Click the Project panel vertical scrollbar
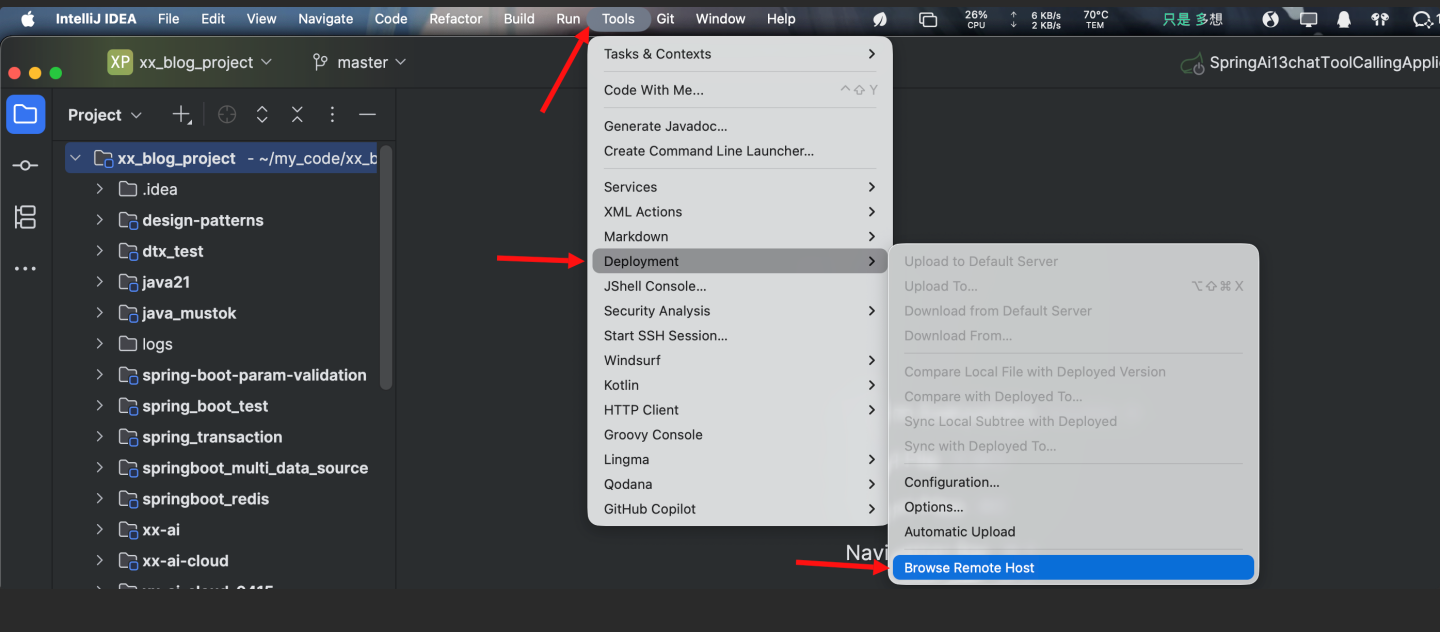This screenshot has height=632, width=1440. click(386, 270)
